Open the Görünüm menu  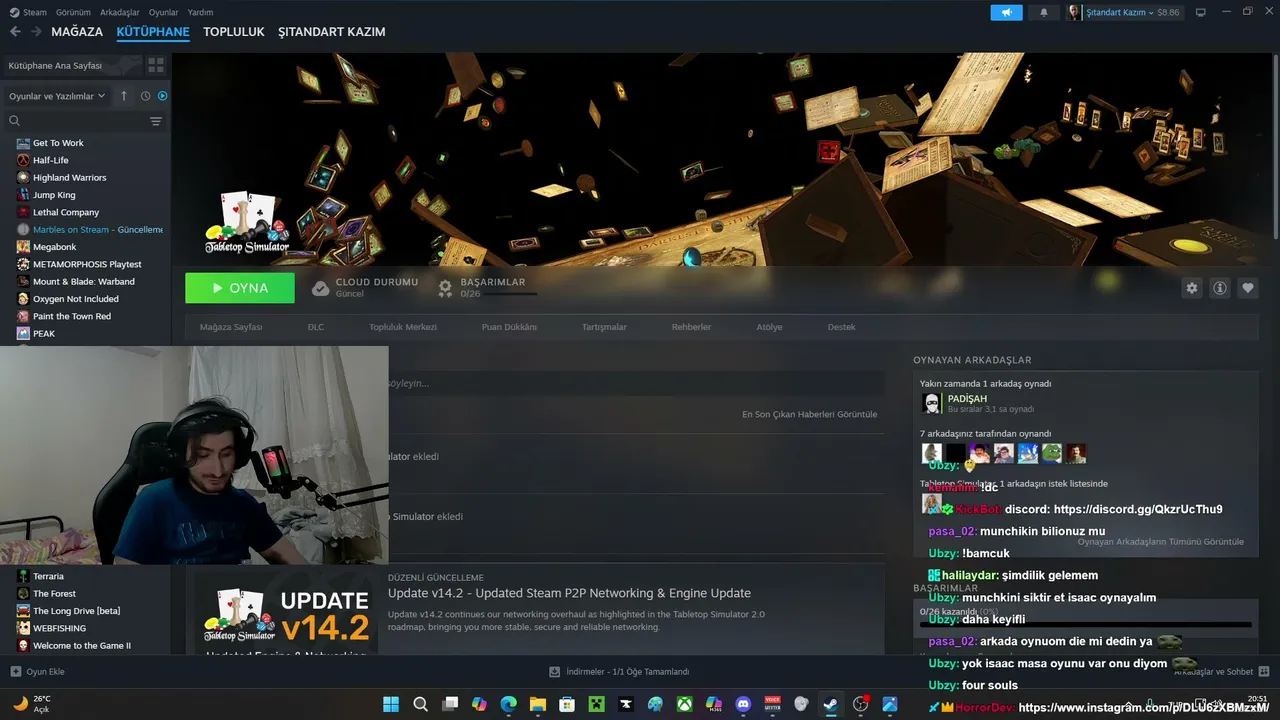74,12
